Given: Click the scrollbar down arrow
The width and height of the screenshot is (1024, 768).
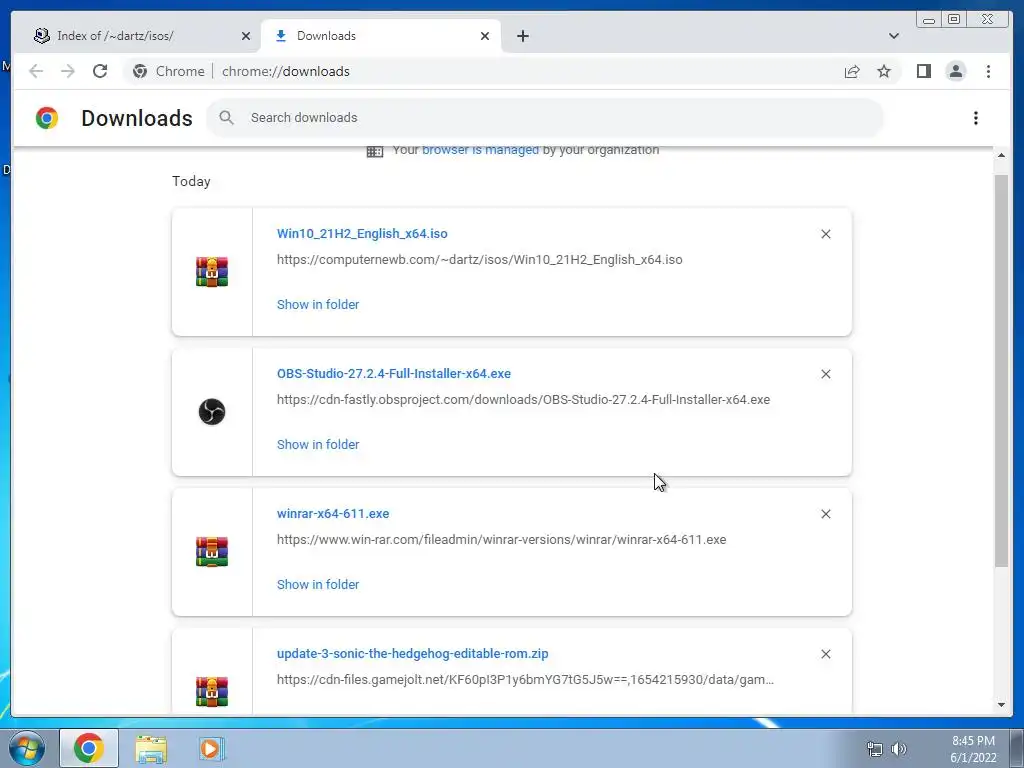Looking at the screenshot, I should point(1001,705).
